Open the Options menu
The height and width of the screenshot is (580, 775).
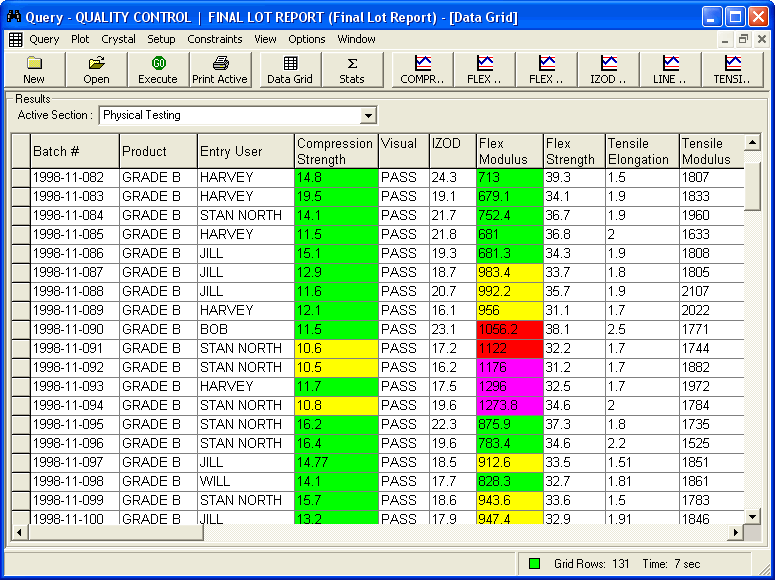307,39
